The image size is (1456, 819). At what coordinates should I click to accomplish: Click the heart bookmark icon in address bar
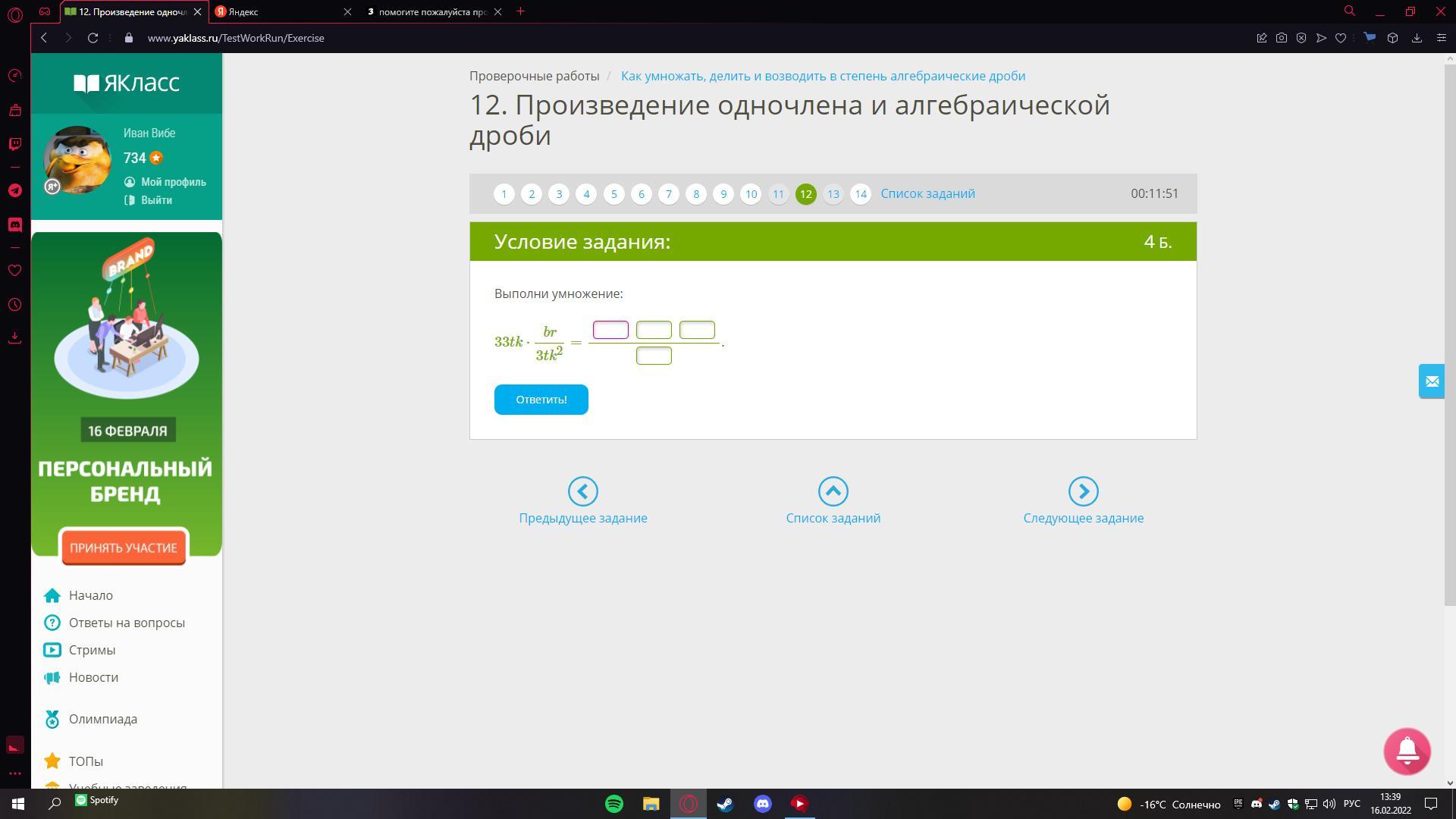[x=1341, y=38]
